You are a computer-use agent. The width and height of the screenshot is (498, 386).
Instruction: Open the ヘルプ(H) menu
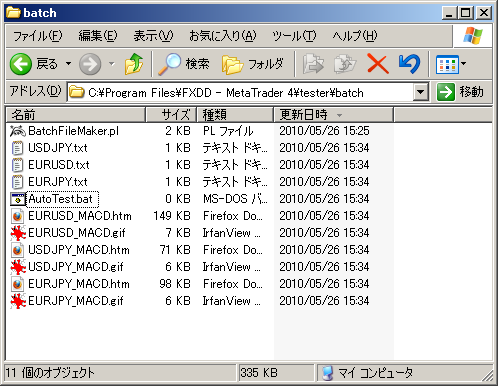pos(355,36)
